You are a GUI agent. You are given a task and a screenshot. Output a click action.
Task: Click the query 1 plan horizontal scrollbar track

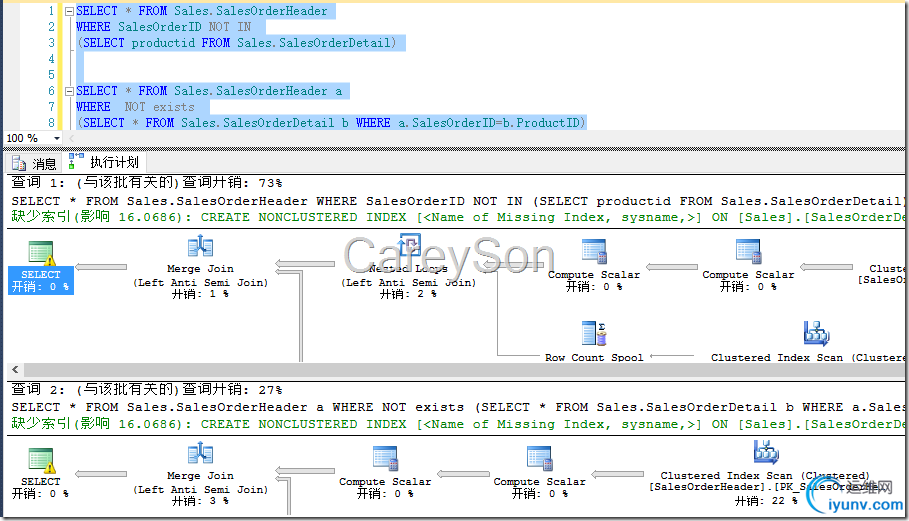click(x=464, y=369)
